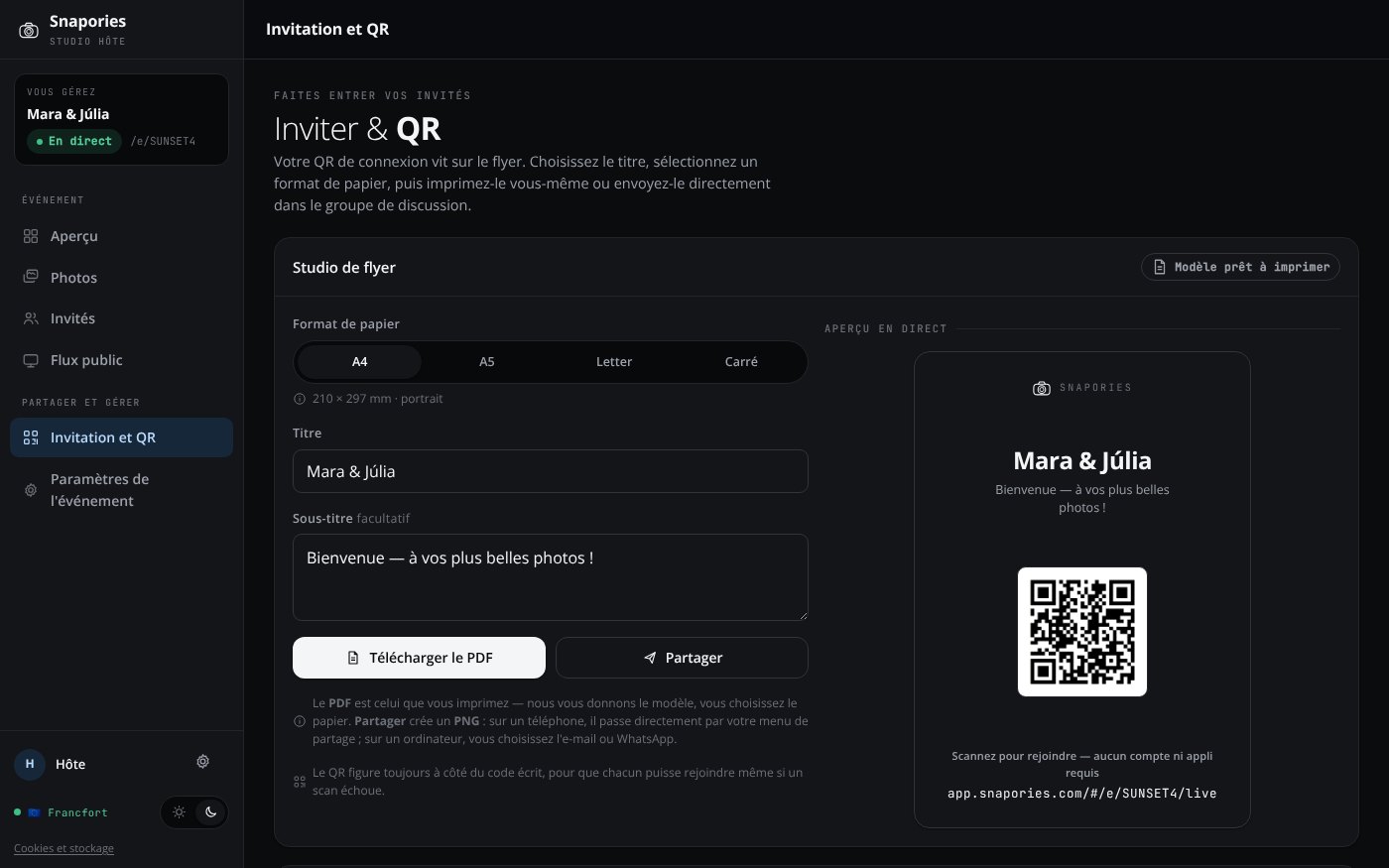Click the Aperçu grid icon

click(x=31, y=236)
